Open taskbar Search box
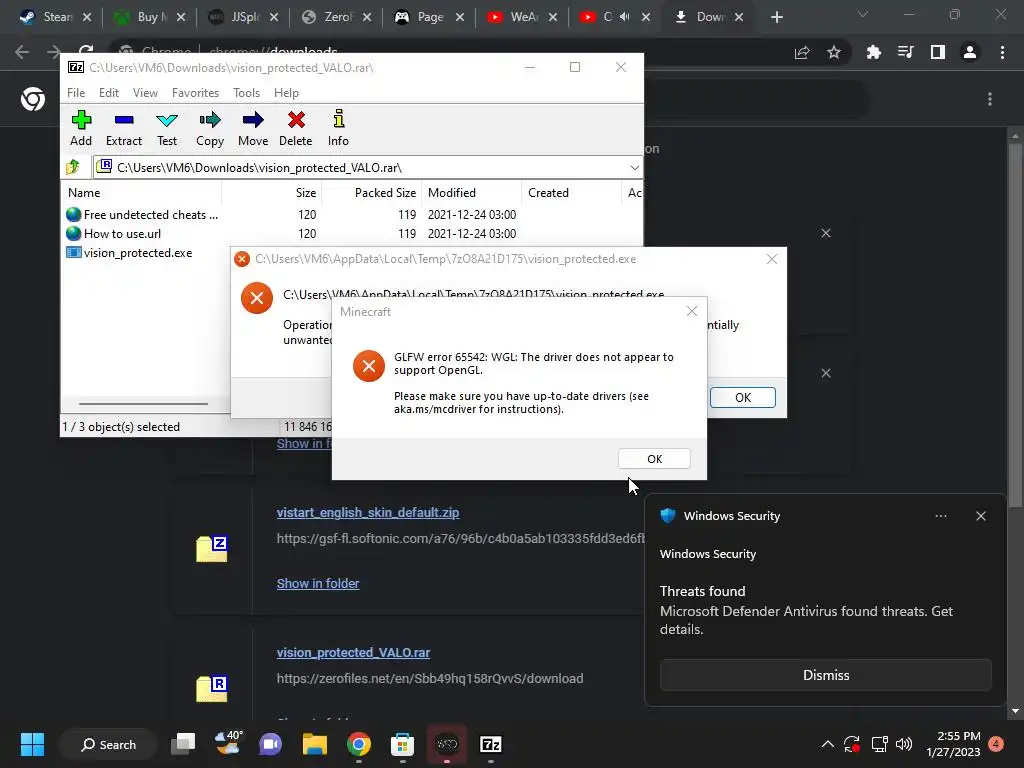1024x768 pixels. (108, 744)
